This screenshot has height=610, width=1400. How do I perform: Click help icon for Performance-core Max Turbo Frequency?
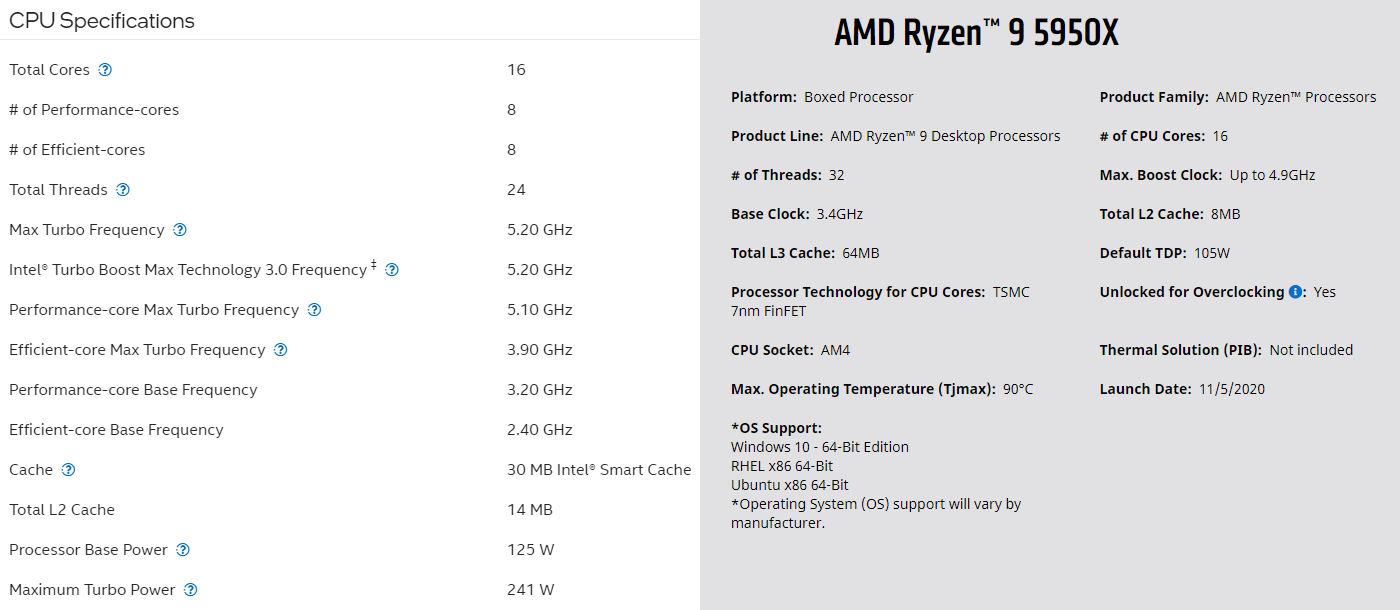314,310
